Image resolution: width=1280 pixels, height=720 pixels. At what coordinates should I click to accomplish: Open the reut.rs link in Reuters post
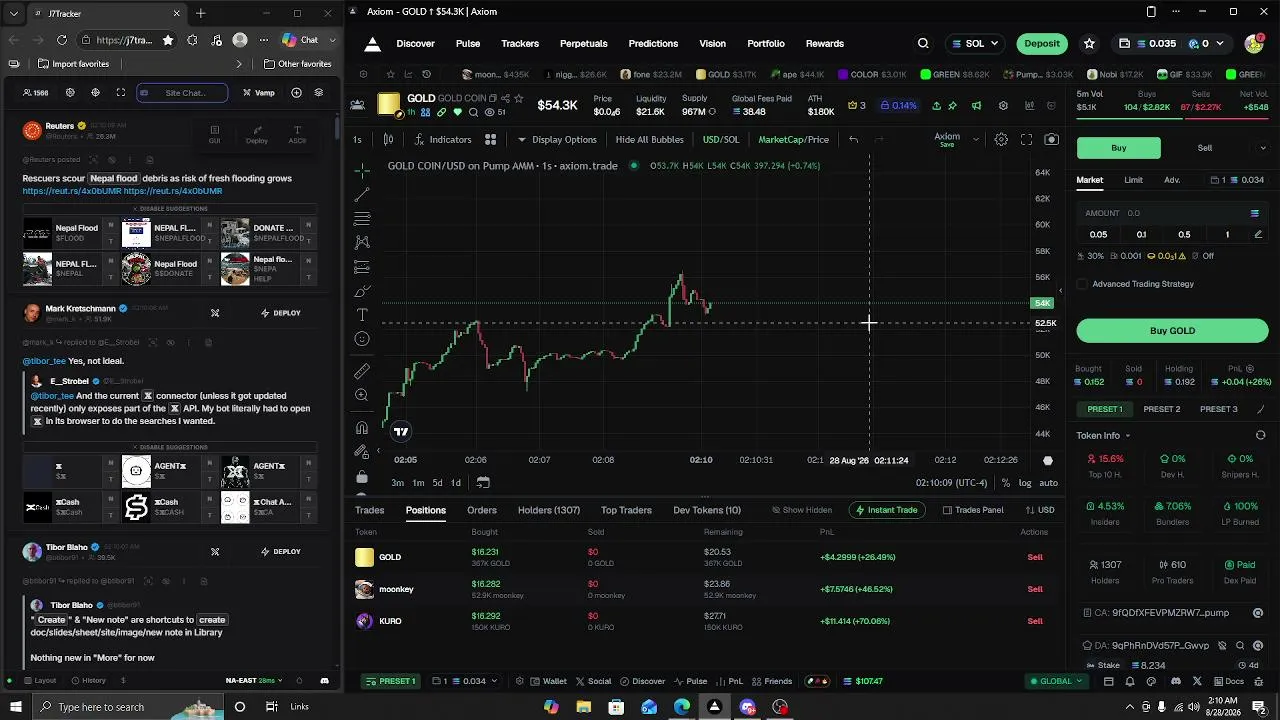72,191
